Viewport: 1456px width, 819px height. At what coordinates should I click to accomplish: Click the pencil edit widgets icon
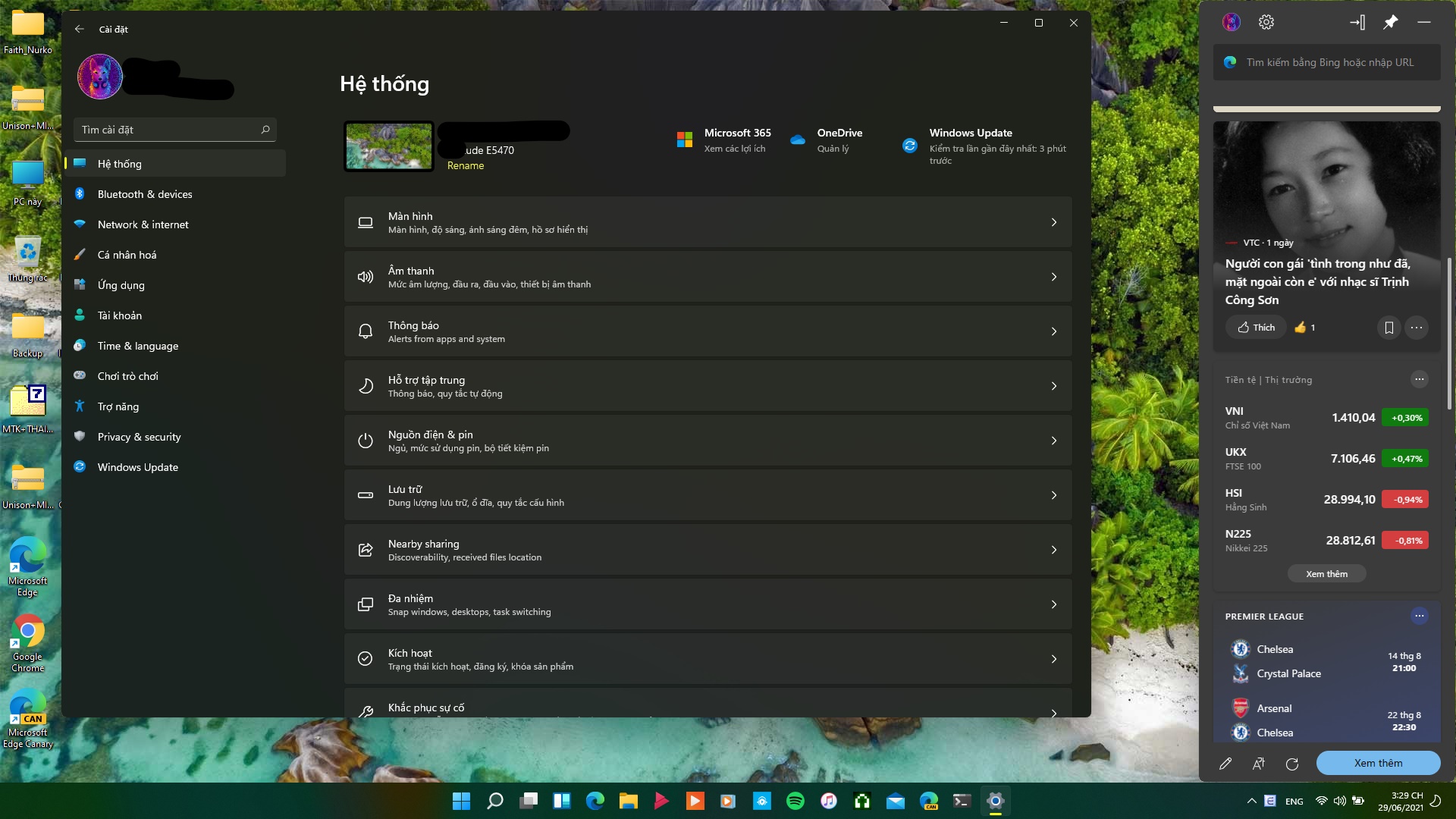1225,764
